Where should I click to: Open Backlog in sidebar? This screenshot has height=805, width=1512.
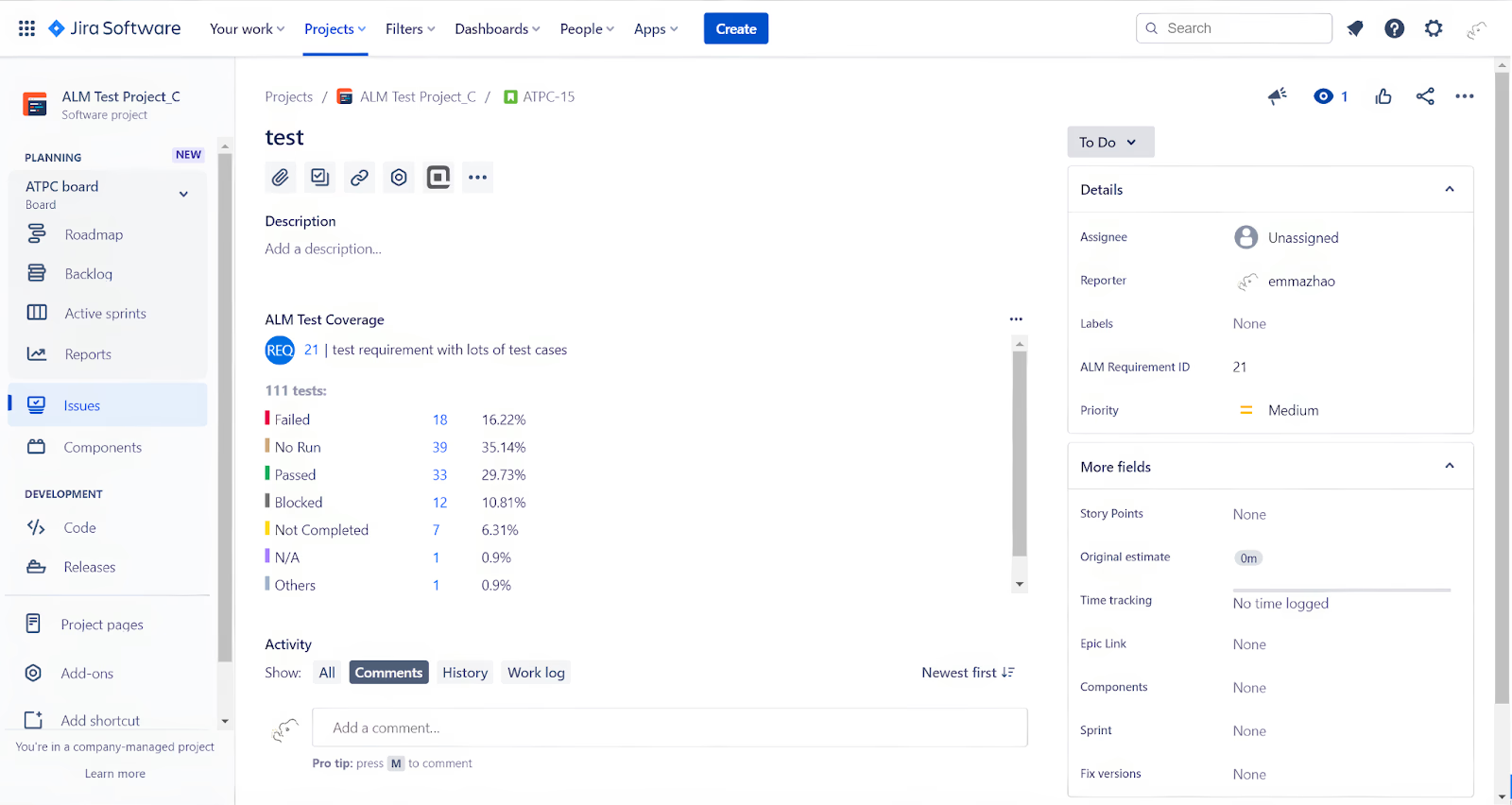pos(89,274)
